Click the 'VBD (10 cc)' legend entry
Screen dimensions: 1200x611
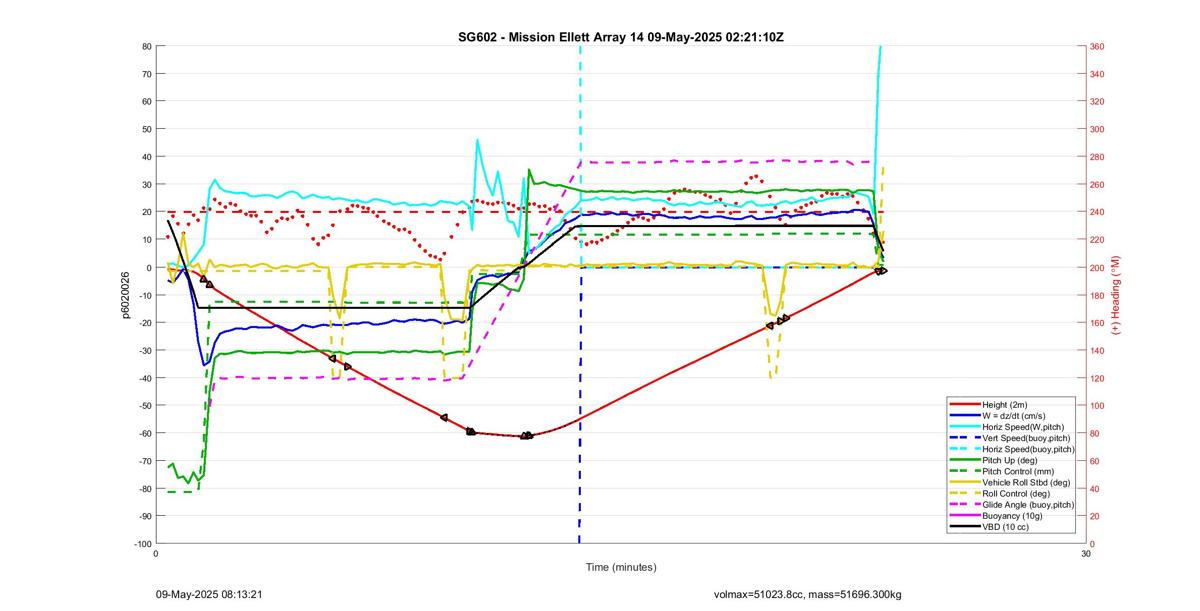[x=1011, y=527]
